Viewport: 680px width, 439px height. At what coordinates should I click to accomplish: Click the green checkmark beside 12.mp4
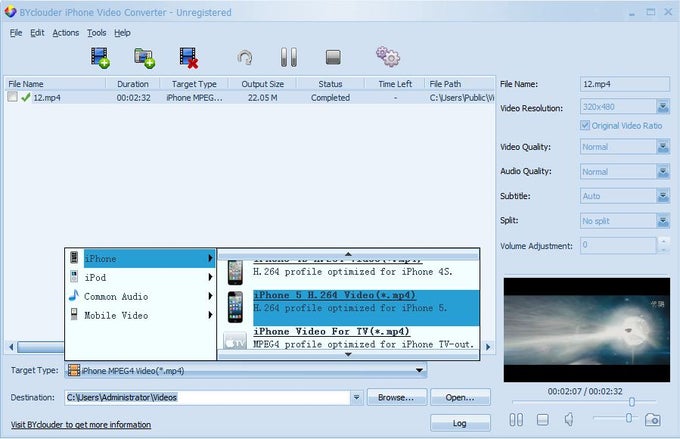tap(26, 98)
